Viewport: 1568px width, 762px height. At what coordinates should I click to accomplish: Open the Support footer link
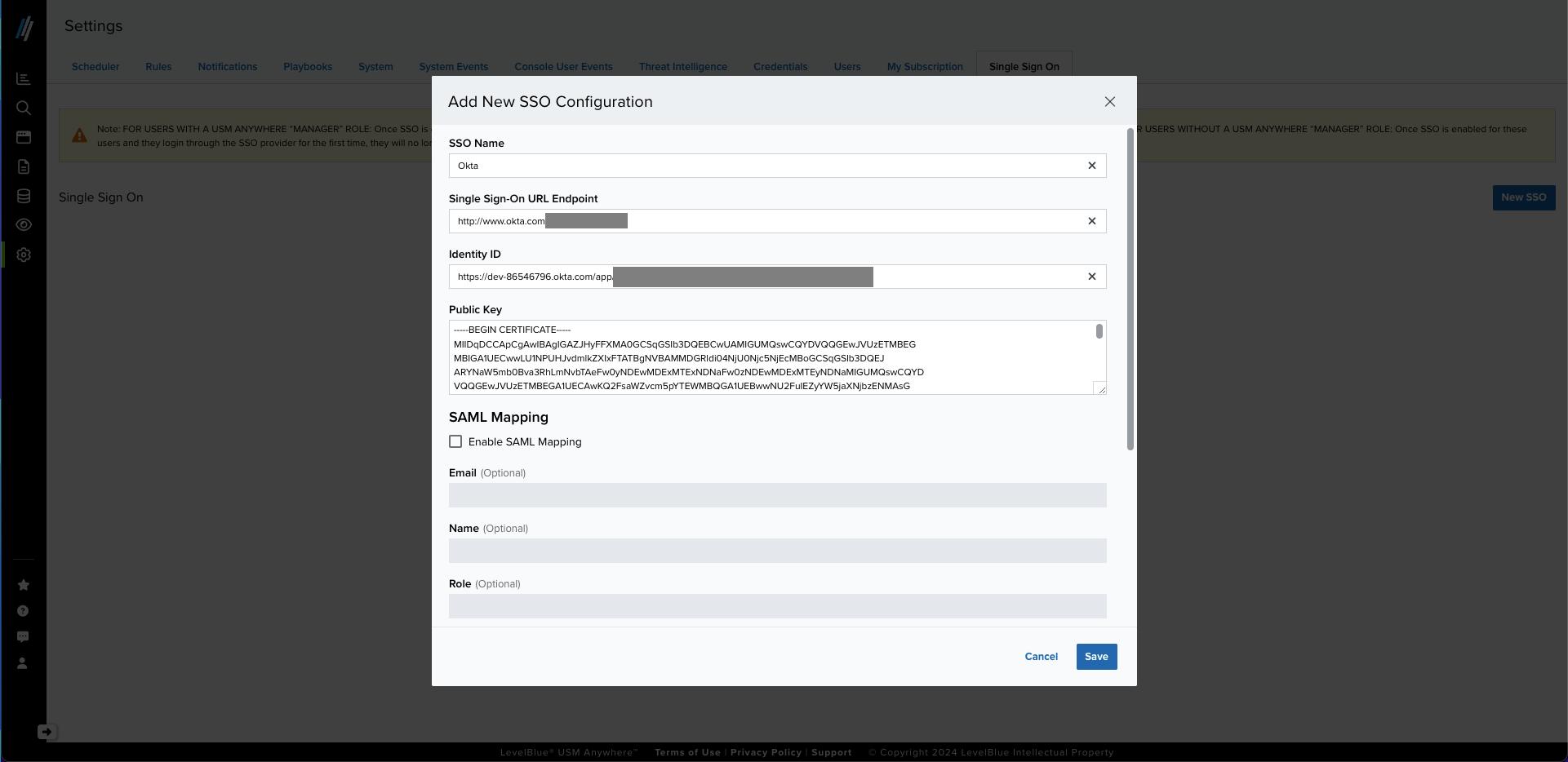(x=831, y=752)
